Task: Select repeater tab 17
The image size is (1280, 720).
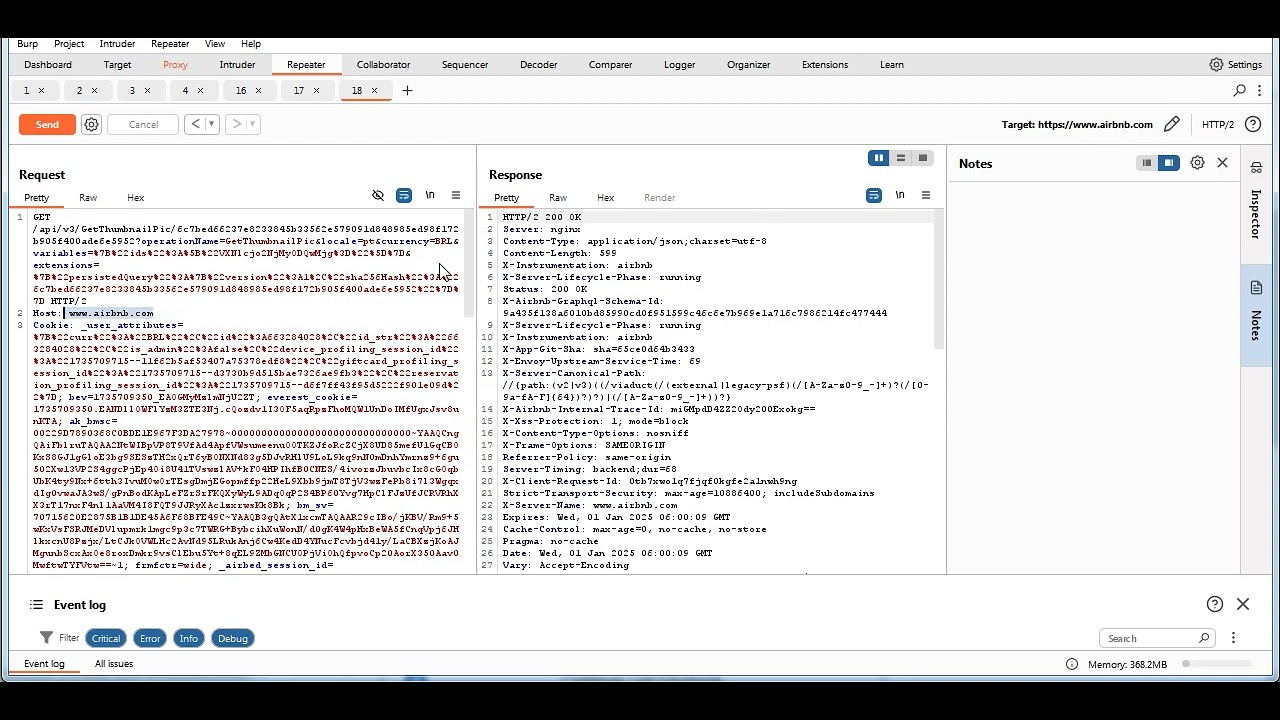Action: 299,90
